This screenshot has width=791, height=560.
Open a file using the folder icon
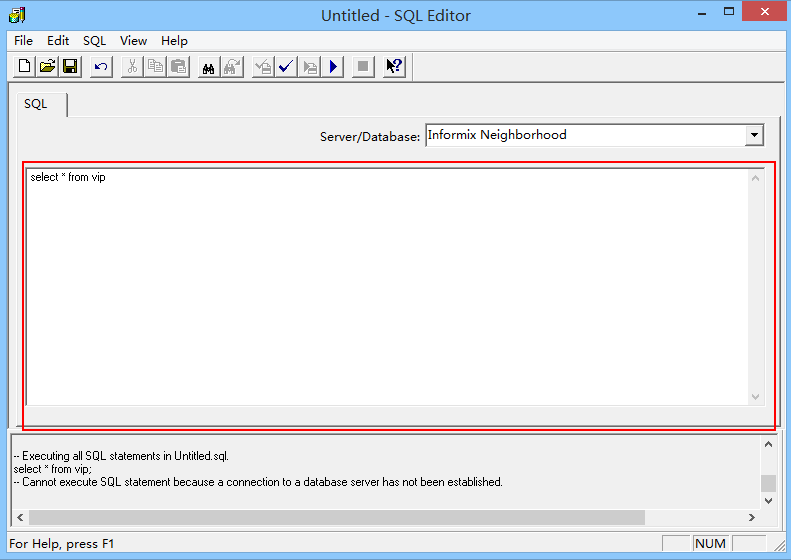pos(48,67)
